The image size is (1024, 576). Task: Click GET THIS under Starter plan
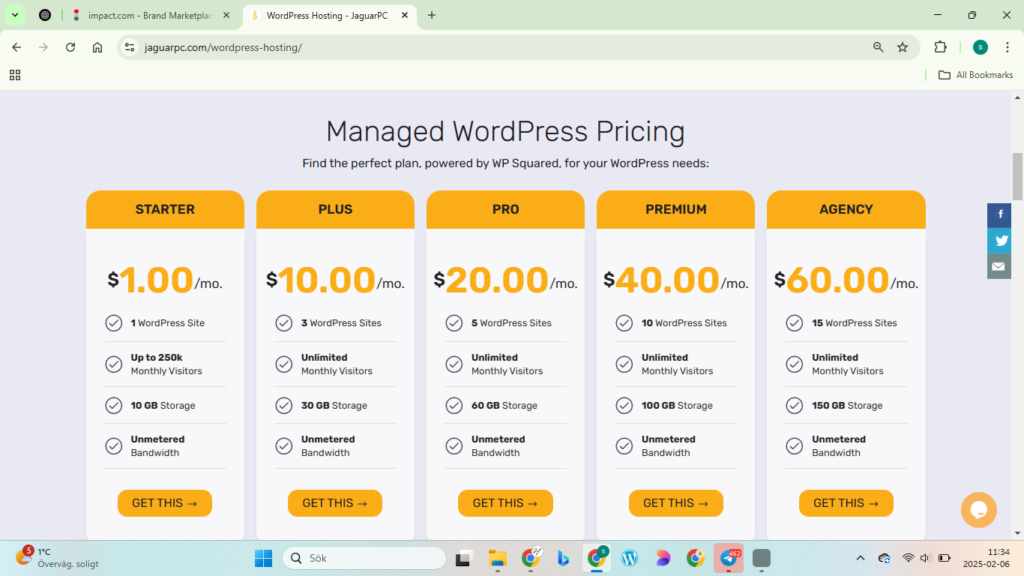pos(165,503)
